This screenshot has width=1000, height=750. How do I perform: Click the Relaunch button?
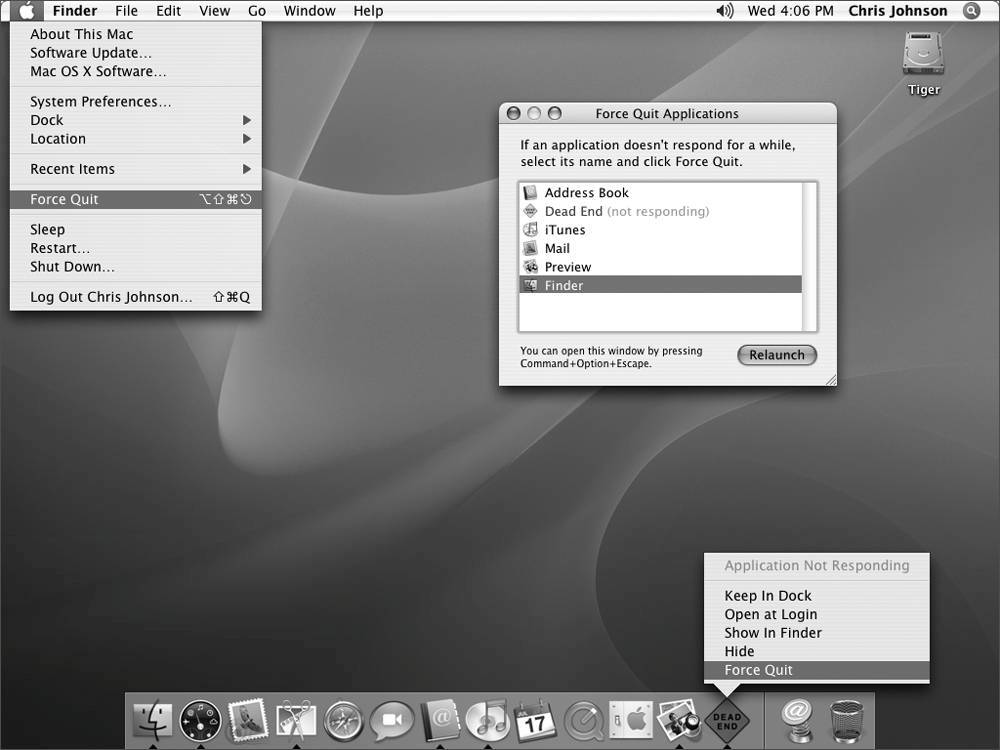point(777,355)
